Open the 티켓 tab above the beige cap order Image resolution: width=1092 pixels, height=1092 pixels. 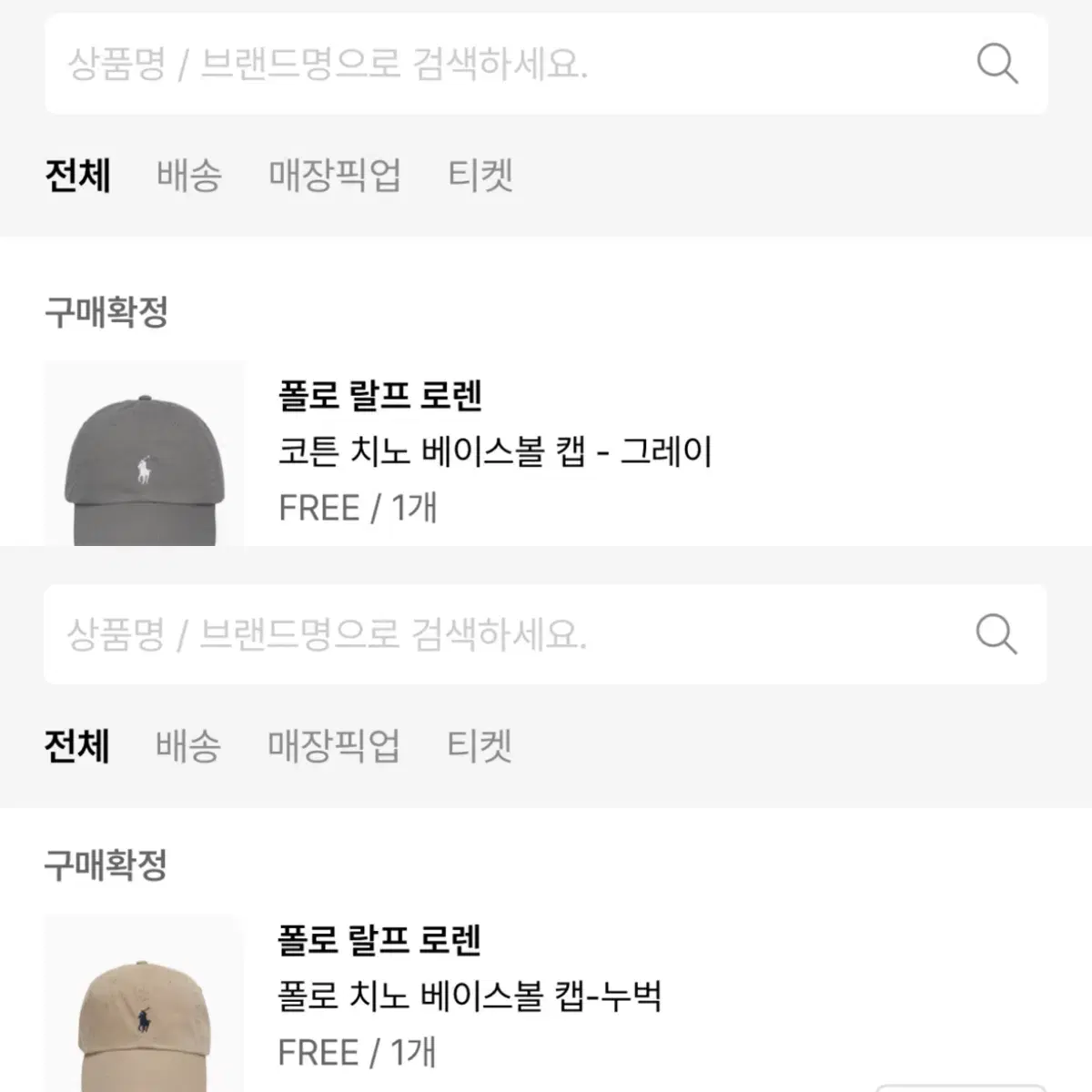pyautogui.click(x=480, y=745)
